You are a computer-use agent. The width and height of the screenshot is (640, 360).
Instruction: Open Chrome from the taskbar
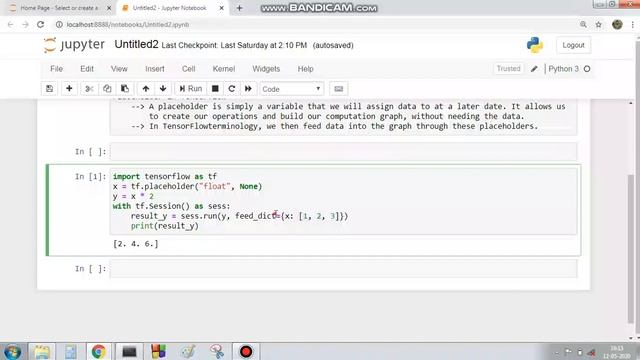[98, 351]
